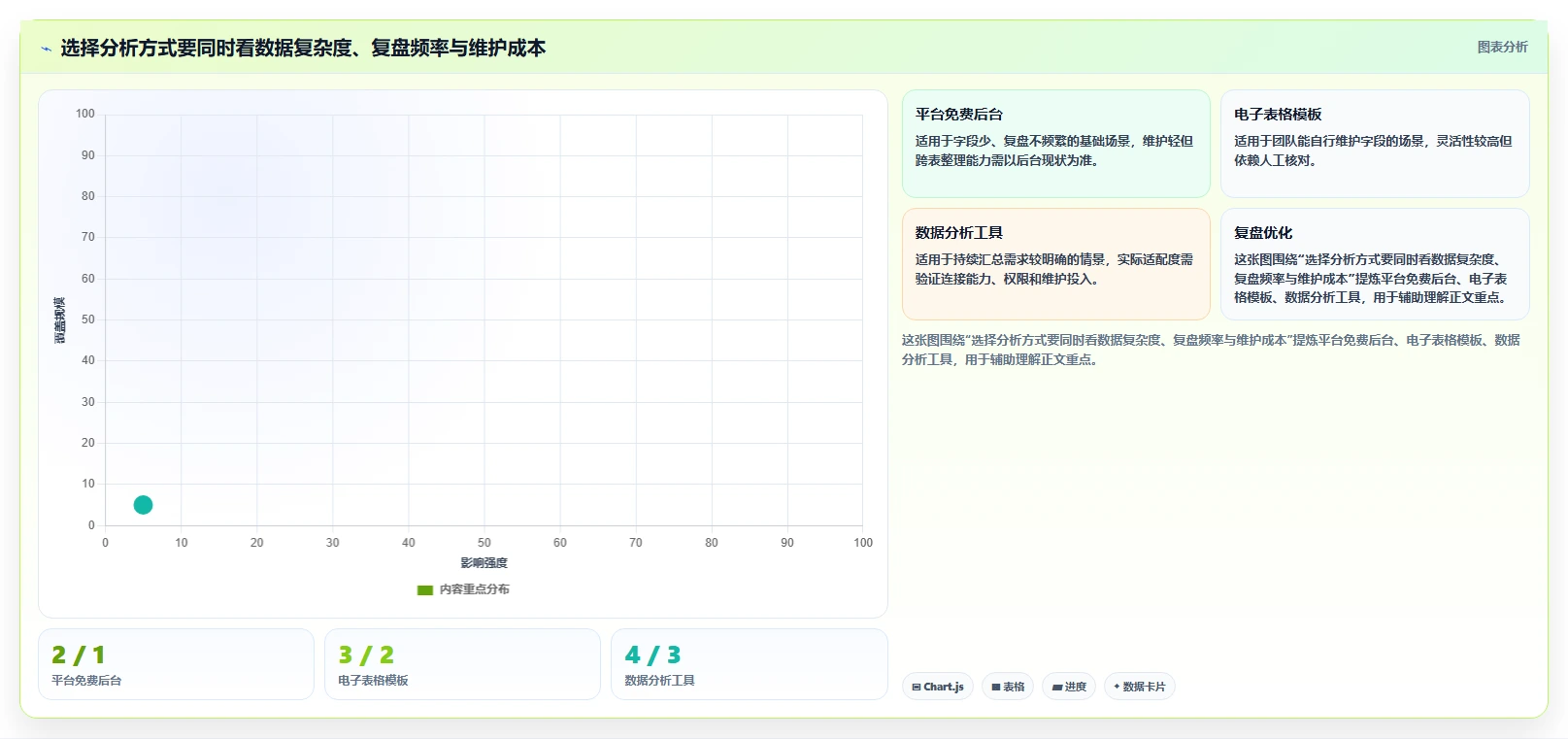Click the 覆盖规模 y-axis title

(59, 320)
